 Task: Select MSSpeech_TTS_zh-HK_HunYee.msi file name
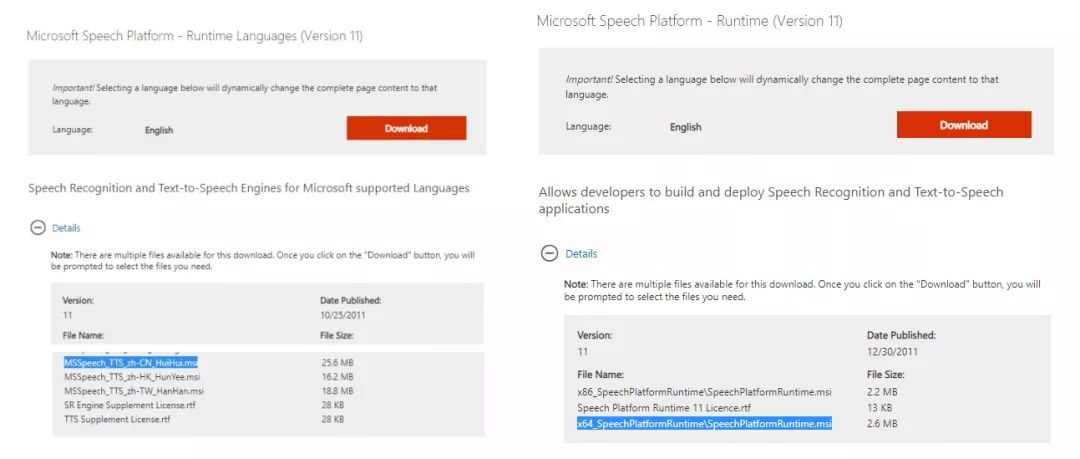coord(132,377)
